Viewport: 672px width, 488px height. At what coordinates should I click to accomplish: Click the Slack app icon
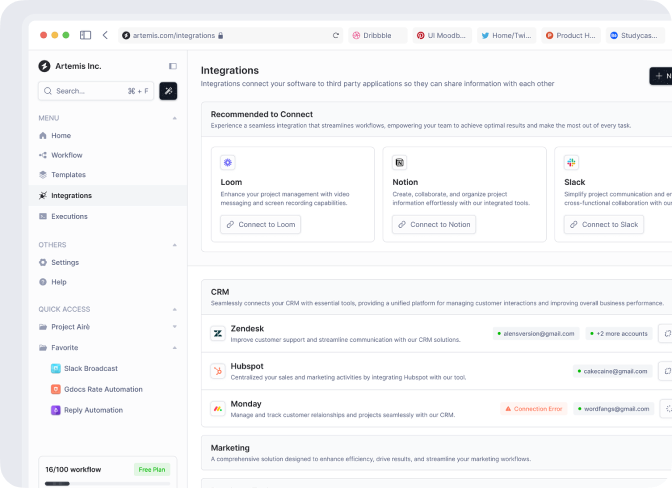pyautogui.click(x=571, y=162)
